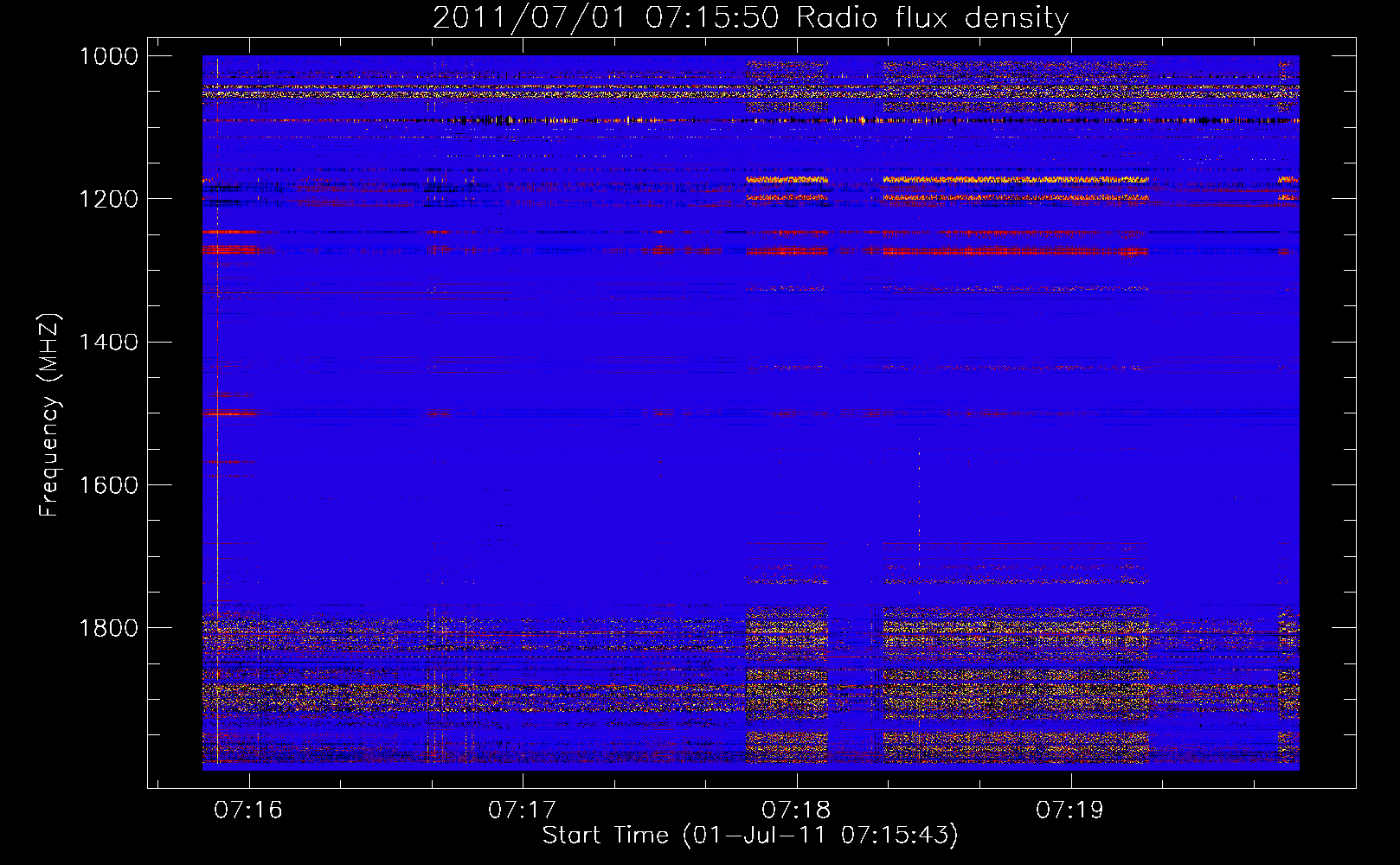Click the date '2011/07/01' in the title
The width and height of the screenshot is (1400, 865).
point(528,17)
